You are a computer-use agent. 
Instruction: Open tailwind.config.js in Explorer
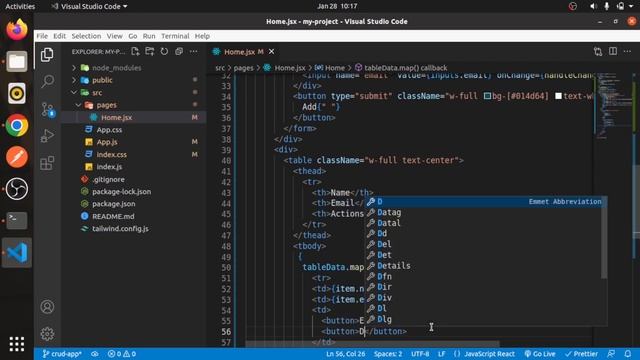point(120,229)
